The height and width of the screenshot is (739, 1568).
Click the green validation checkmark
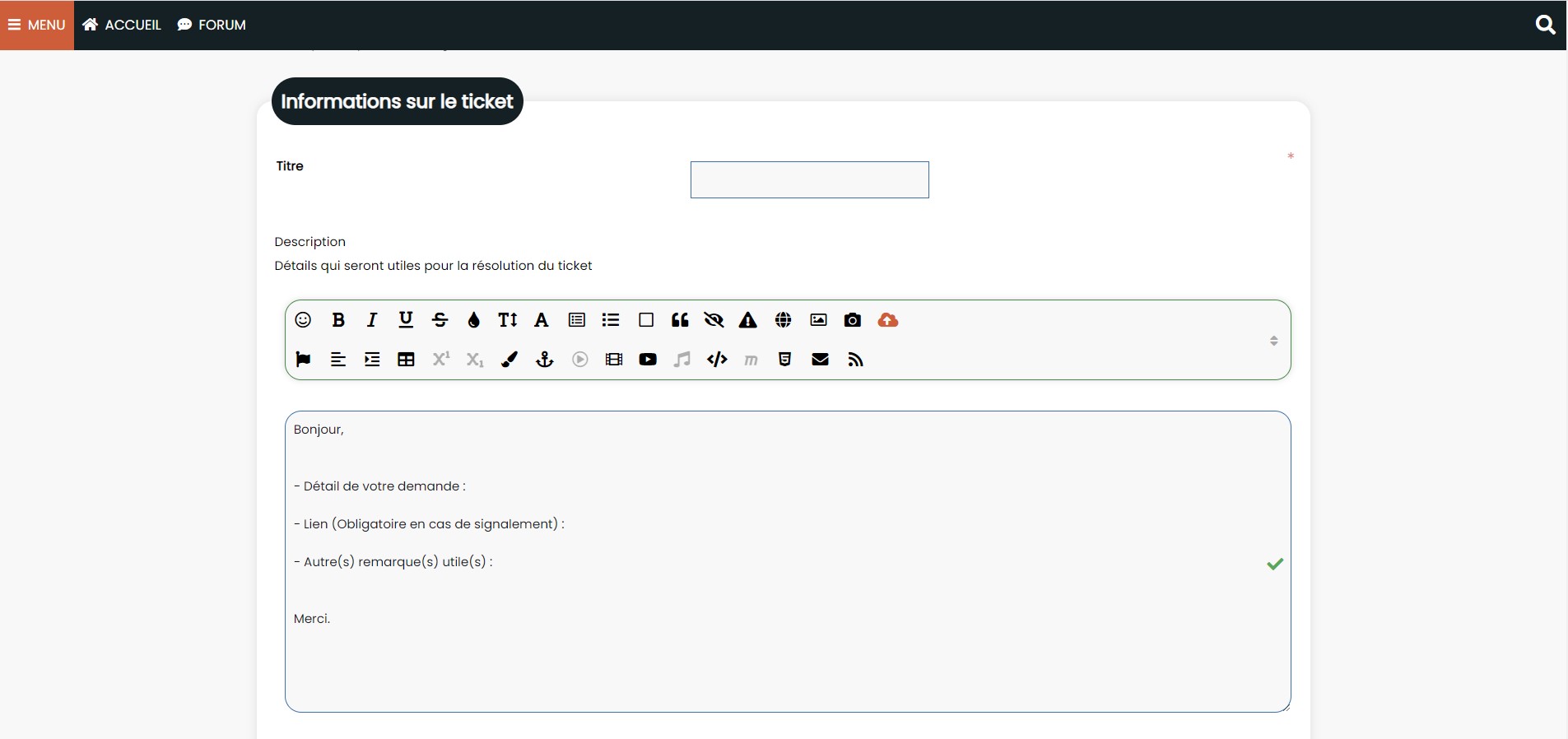click(1275, 564)
